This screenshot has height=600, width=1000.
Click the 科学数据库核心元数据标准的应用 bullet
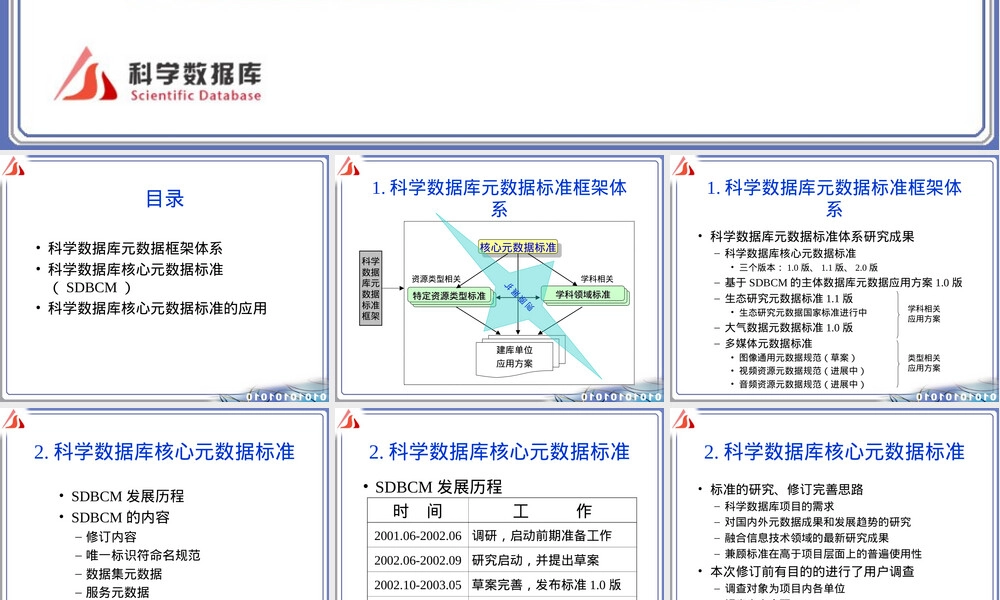coord(158,309)
